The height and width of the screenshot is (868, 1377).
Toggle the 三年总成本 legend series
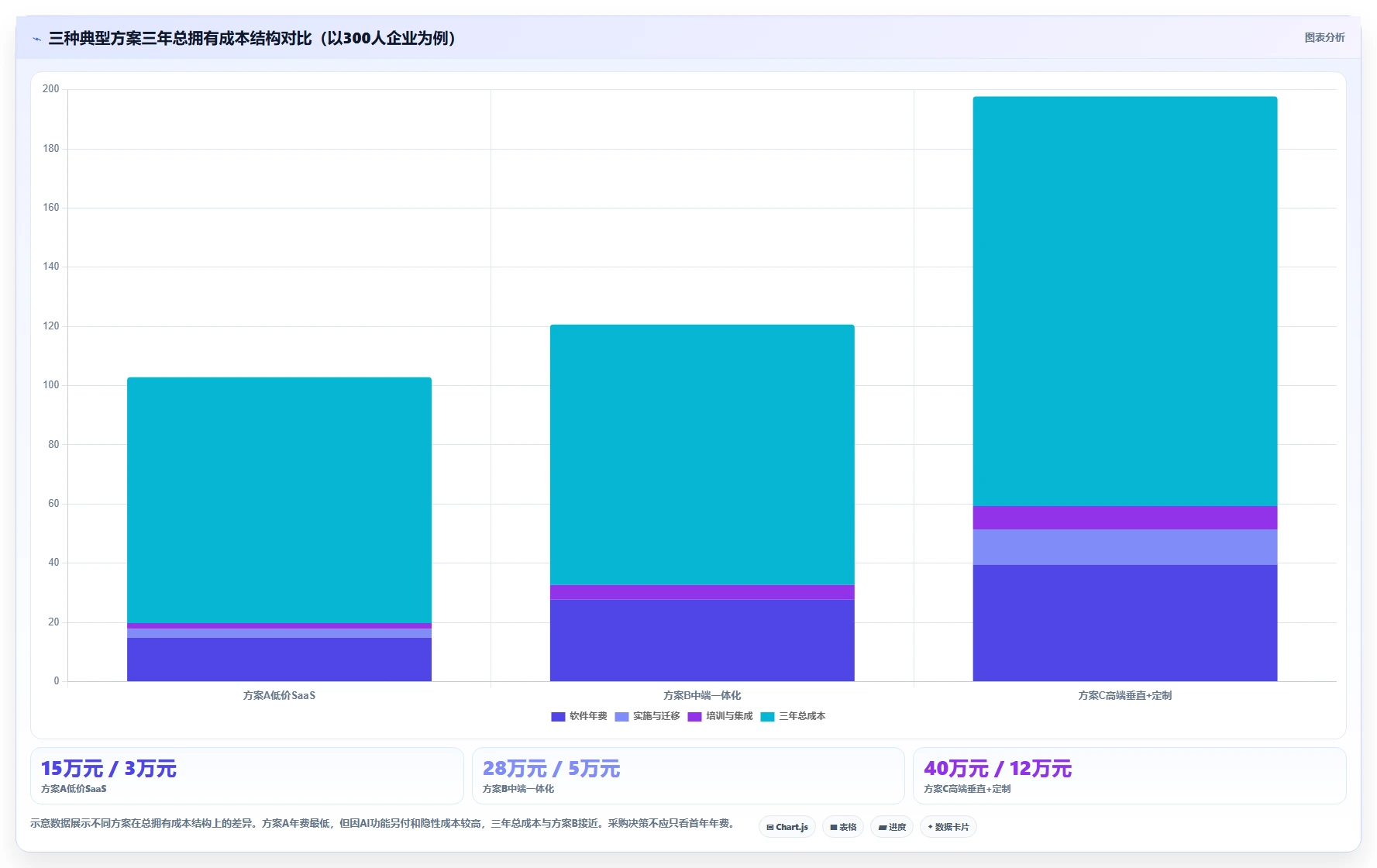(x=793, y=717)
